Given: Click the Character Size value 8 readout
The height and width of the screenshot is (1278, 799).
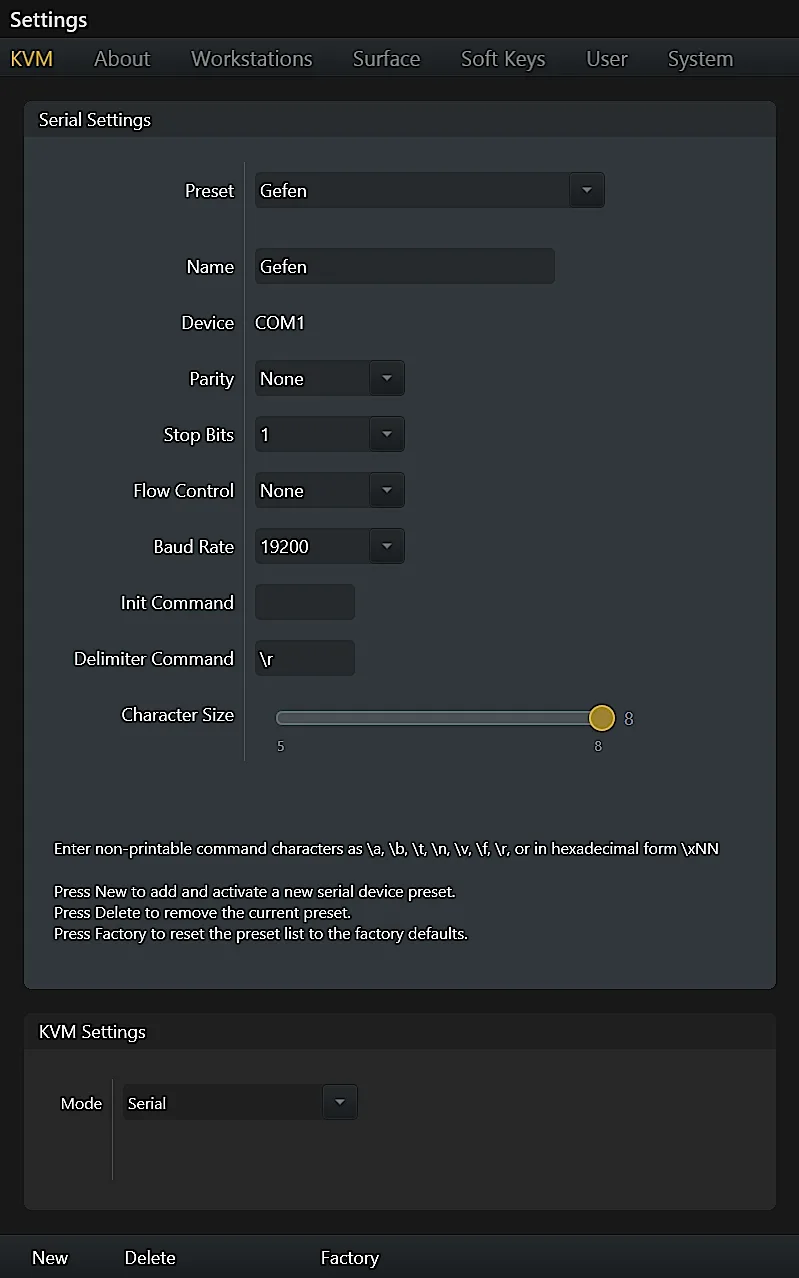Looking at the screenshot, I should [x=629, y=718].
